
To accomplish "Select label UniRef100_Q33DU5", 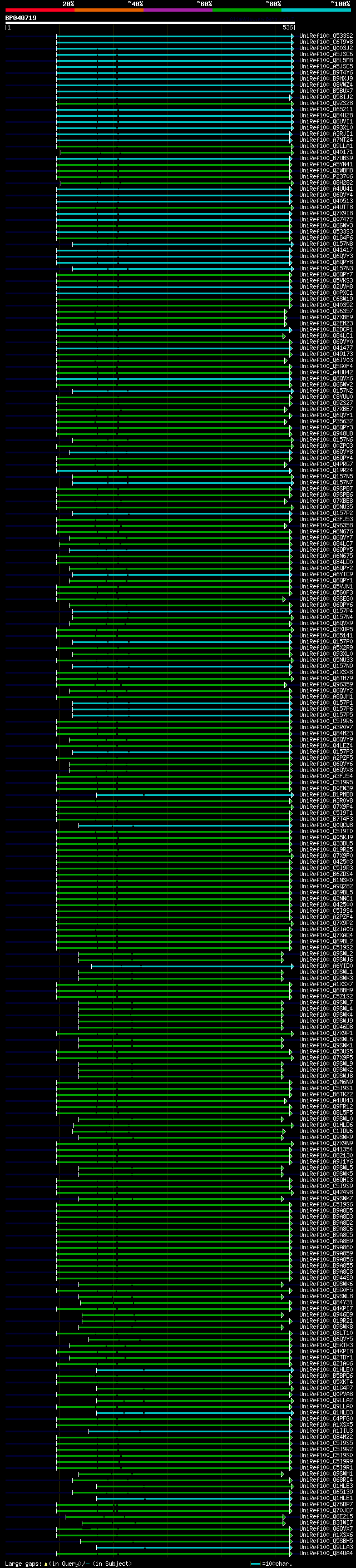I will [326, 844].
